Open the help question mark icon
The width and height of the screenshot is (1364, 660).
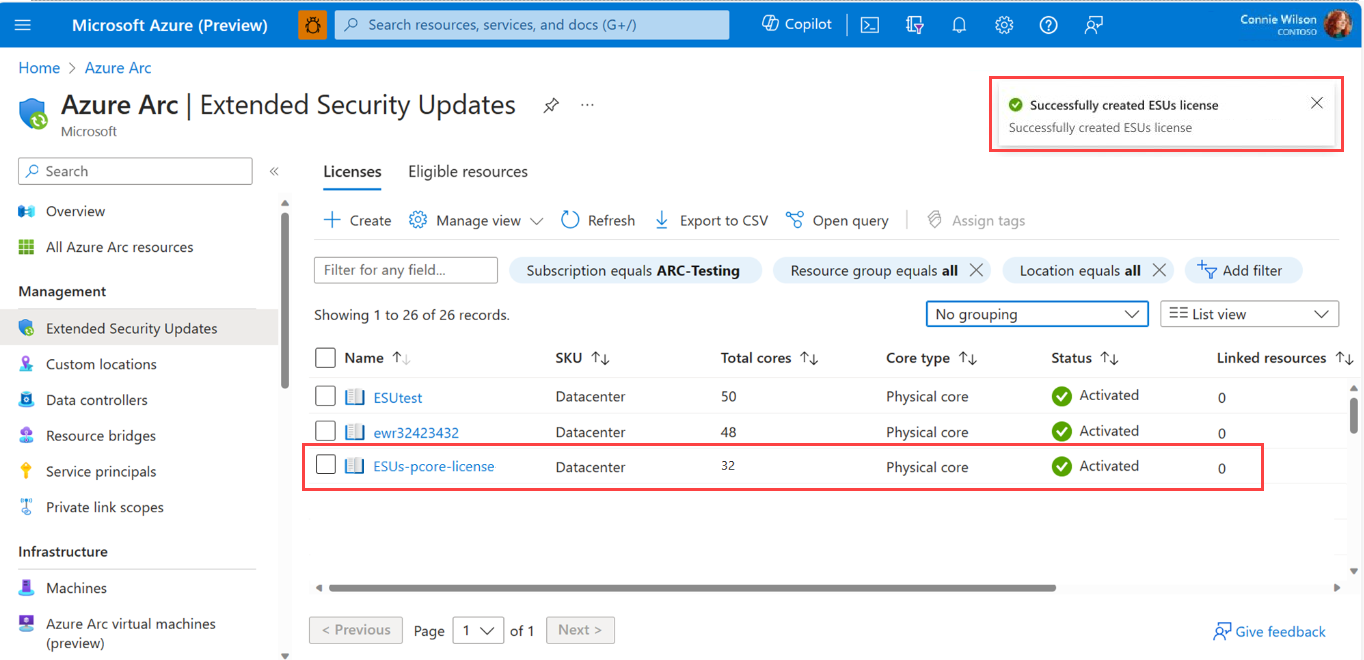coord(1048,25)
